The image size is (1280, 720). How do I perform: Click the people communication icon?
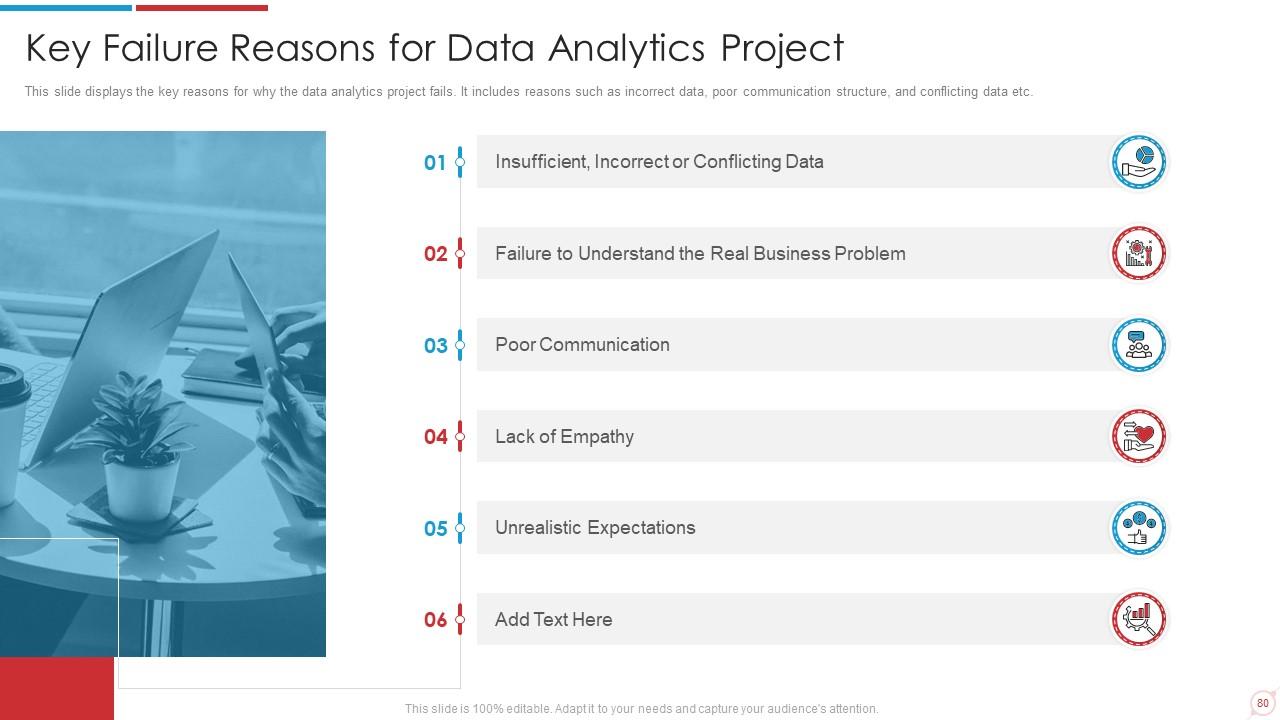tap(1139, 345)
